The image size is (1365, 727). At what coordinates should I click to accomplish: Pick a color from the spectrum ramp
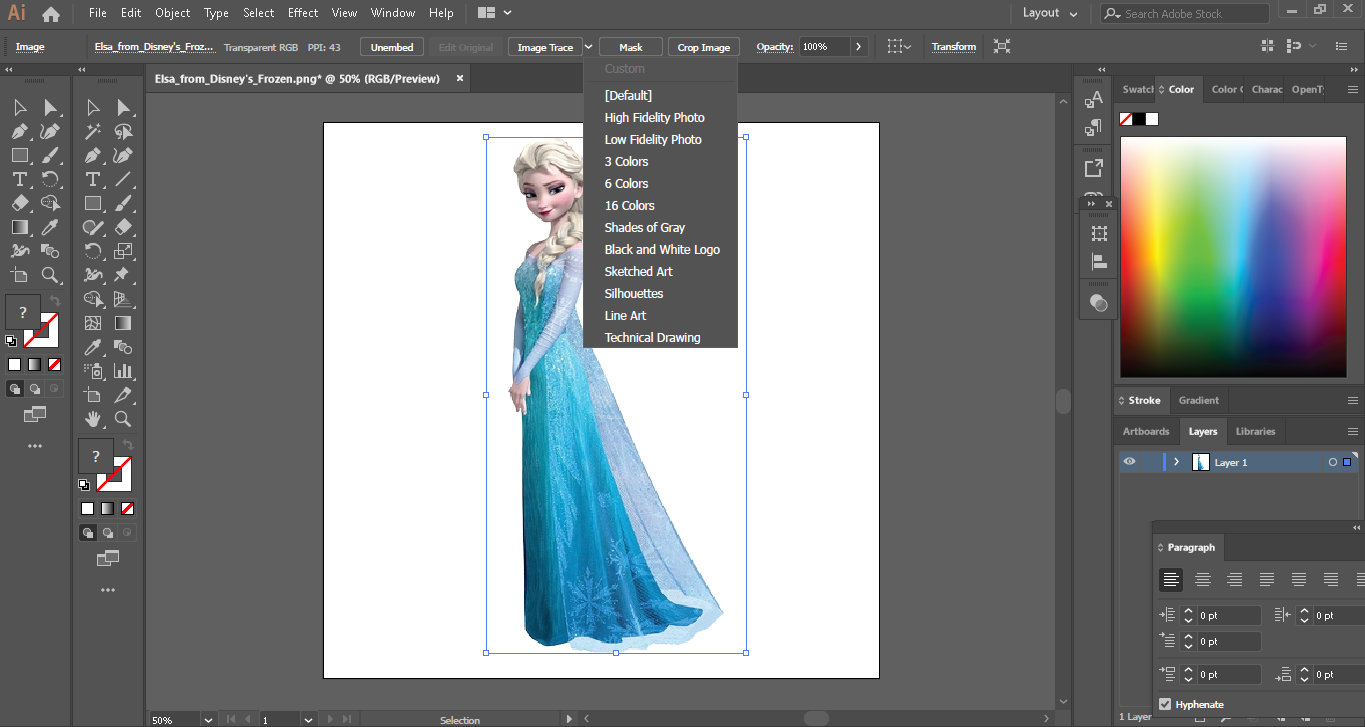(x=1232, y=256)
